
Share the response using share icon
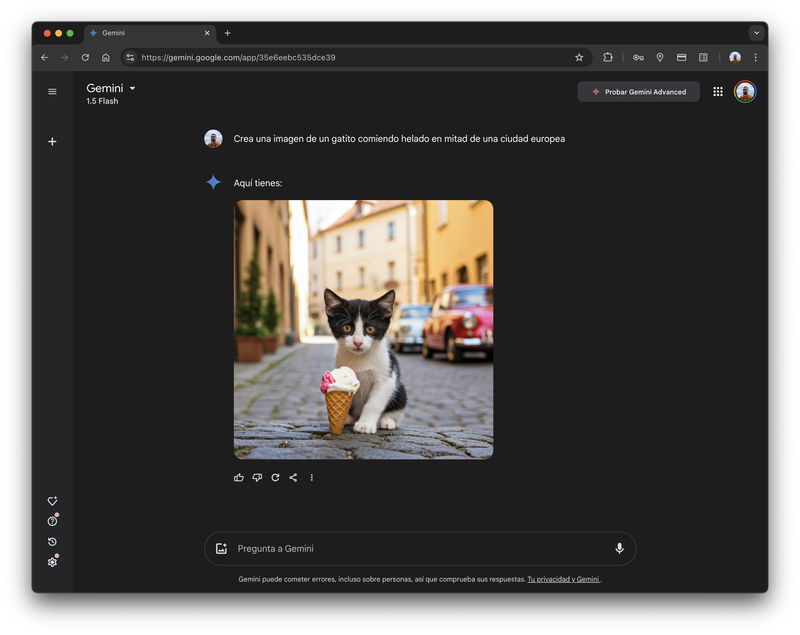coord(293,478)
